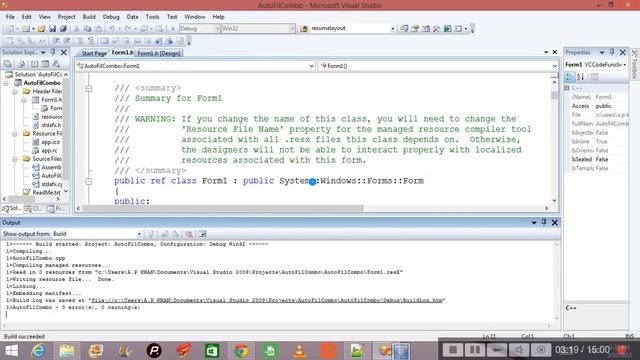The height and width of the screenshot is (360, 640).
Task: Select ReadMe.txt in Solution Explorer
Action: (47, 192)
